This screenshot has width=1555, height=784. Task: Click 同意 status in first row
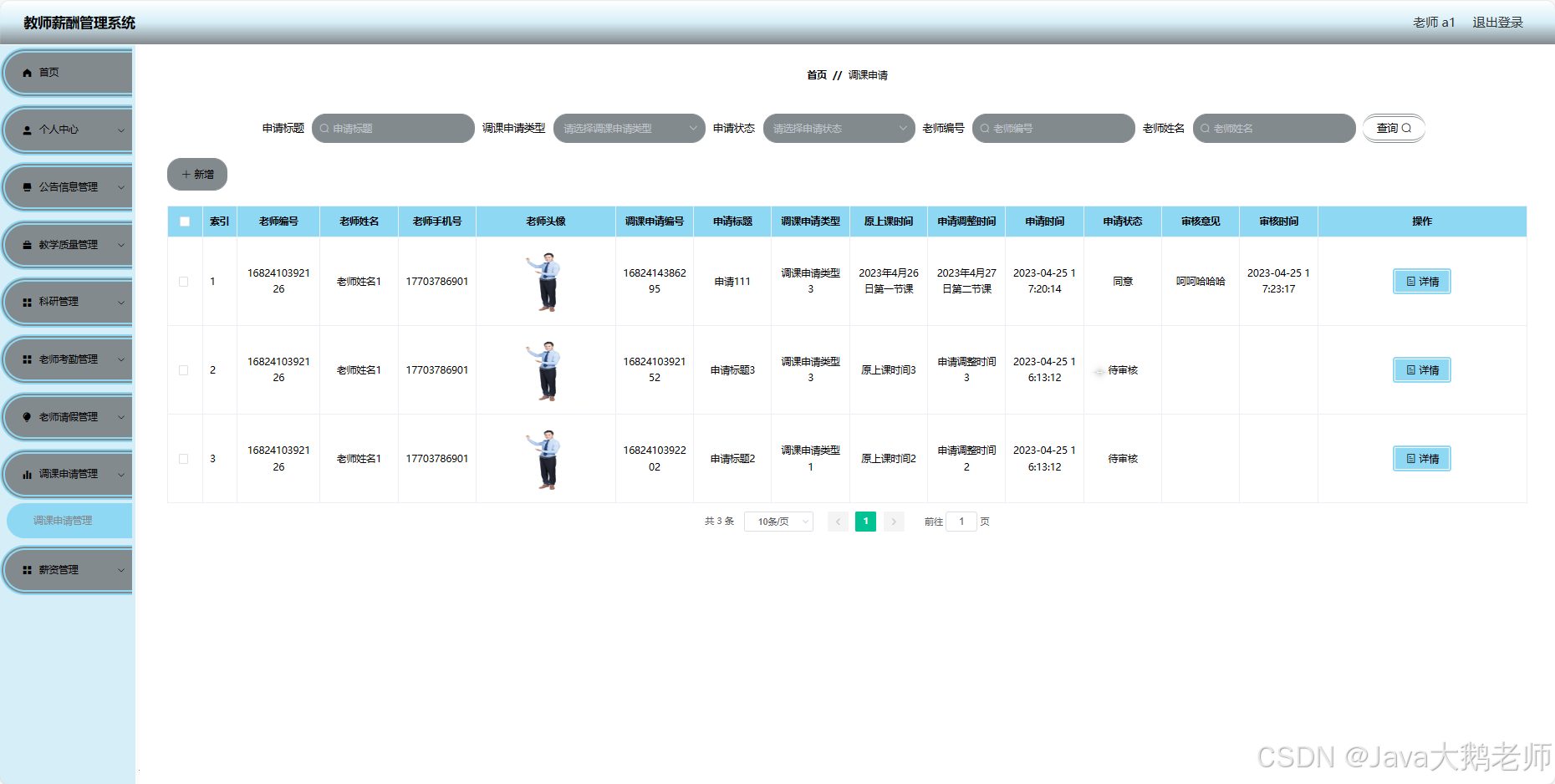point(1123,282)
